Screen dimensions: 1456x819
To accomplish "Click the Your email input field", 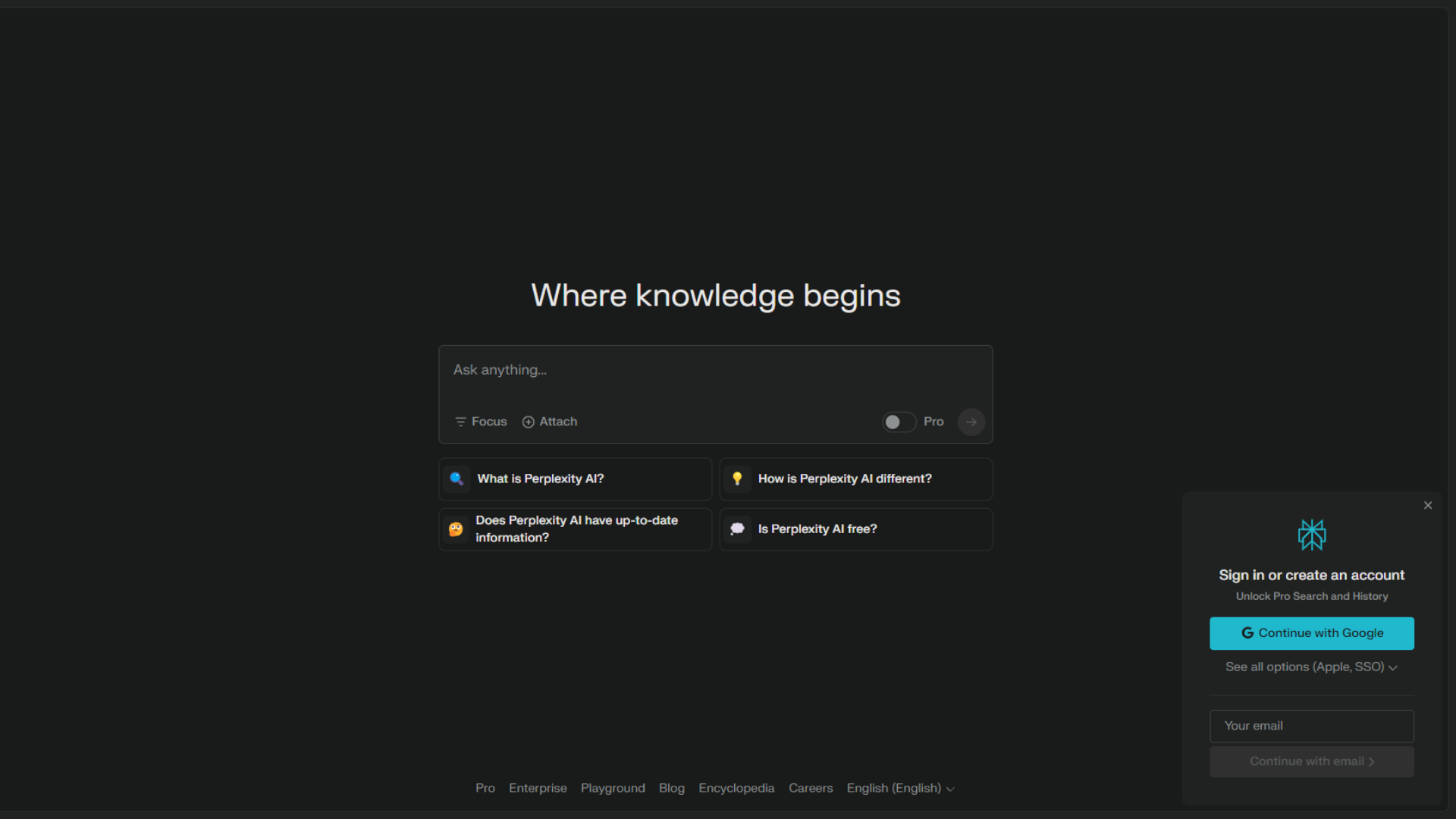I will pos(1311,726).
